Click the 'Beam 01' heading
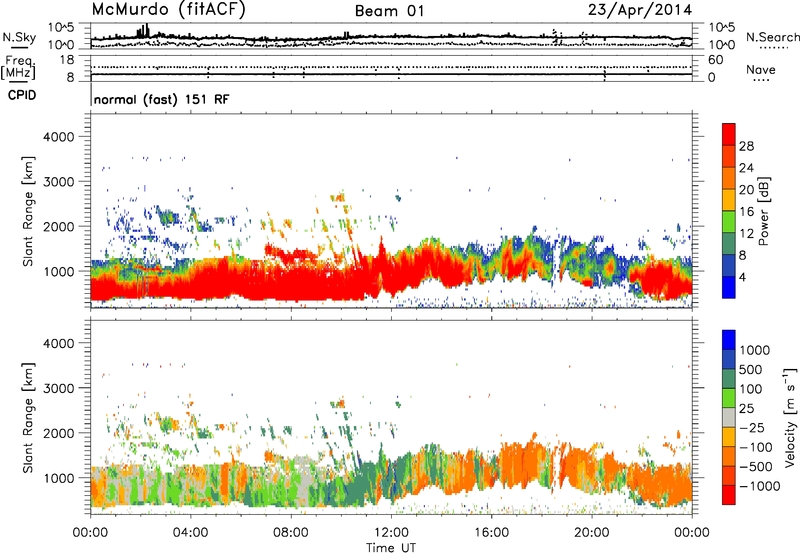 [389, 11]
